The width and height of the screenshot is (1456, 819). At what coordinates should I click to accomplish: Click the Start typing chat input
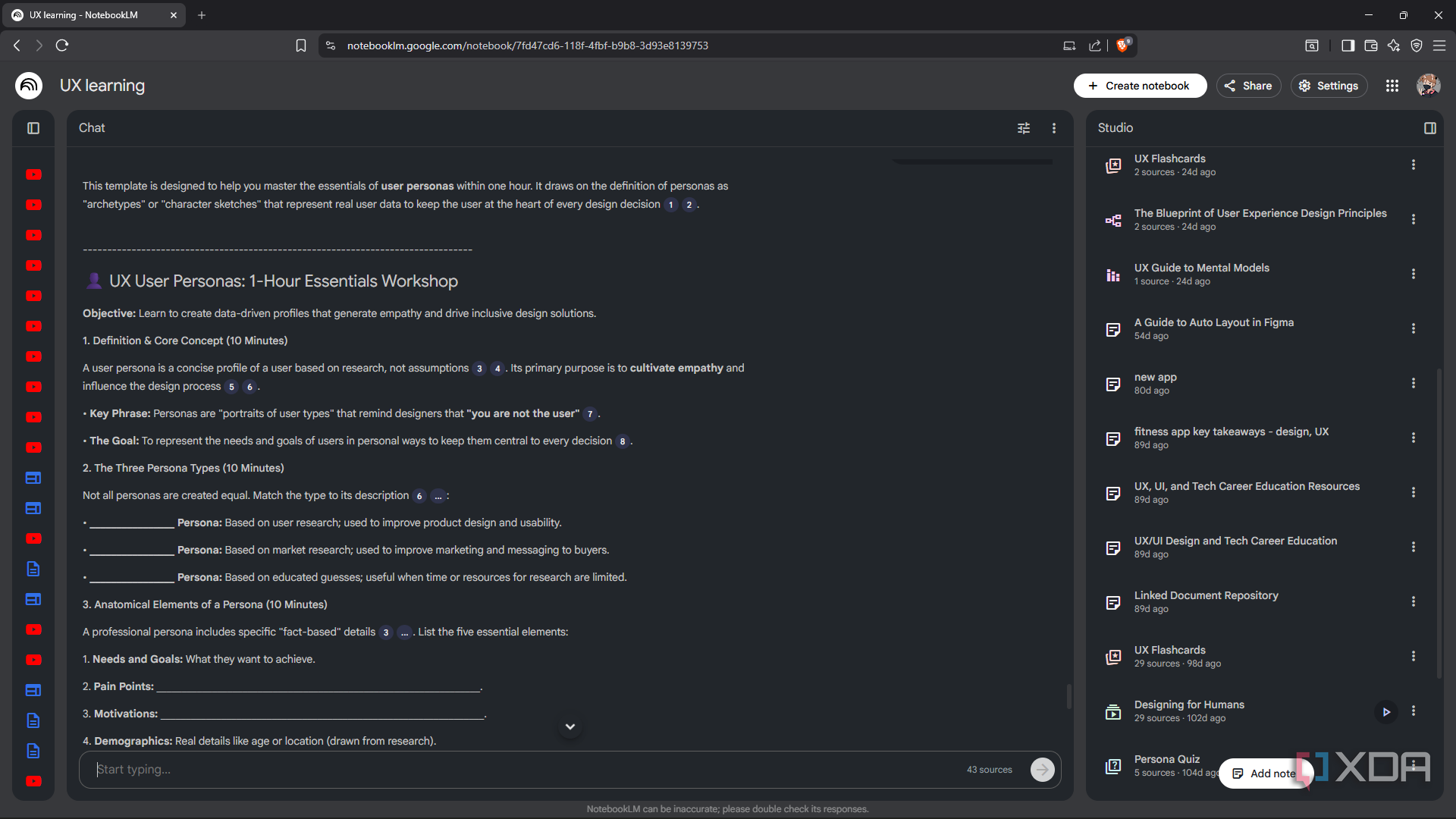pos(523,770)
